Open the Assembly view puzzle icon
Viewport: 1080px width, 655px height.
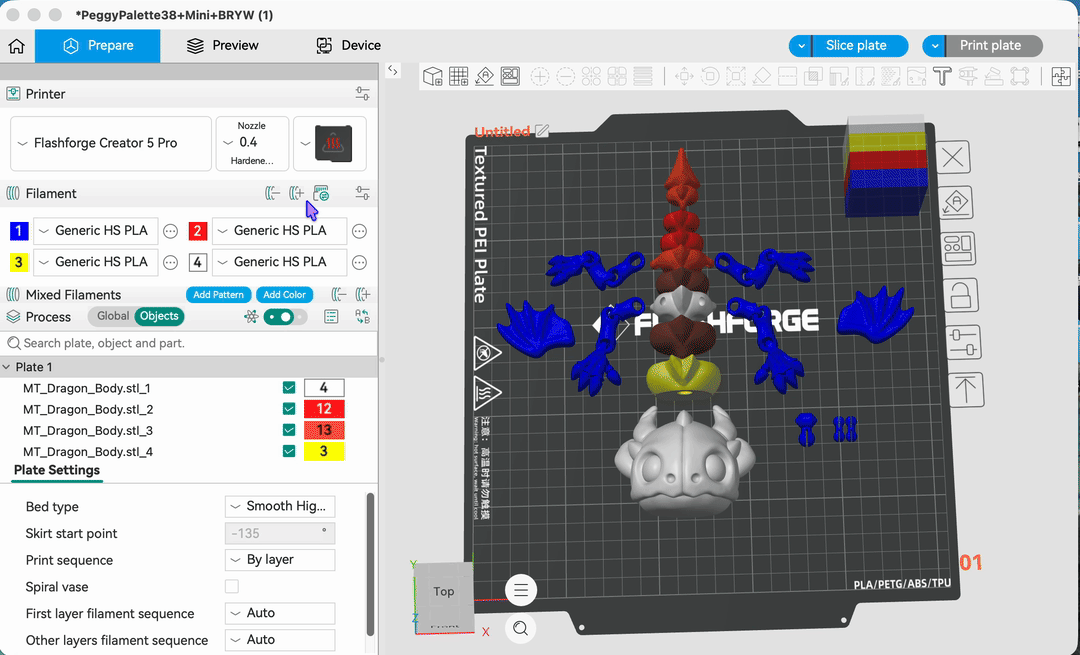click(1061, 76)
